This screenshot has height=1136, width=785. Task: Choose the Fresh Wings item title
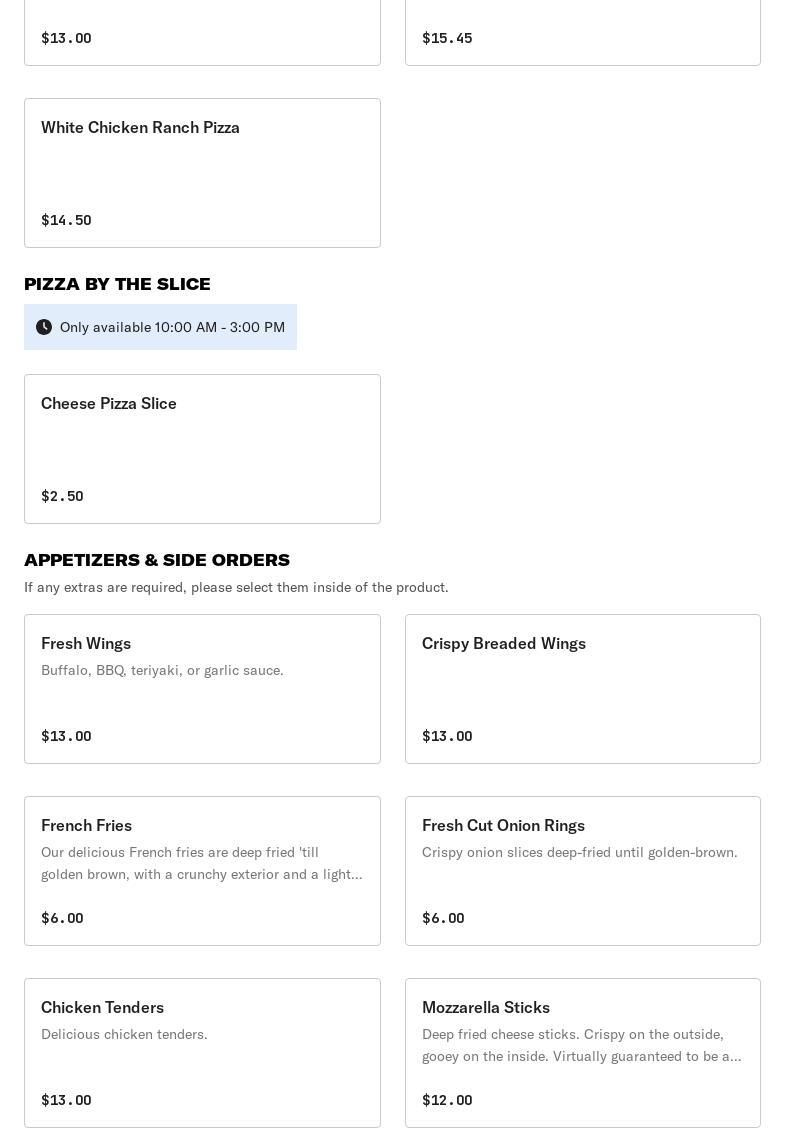click(x=86, y=644)
